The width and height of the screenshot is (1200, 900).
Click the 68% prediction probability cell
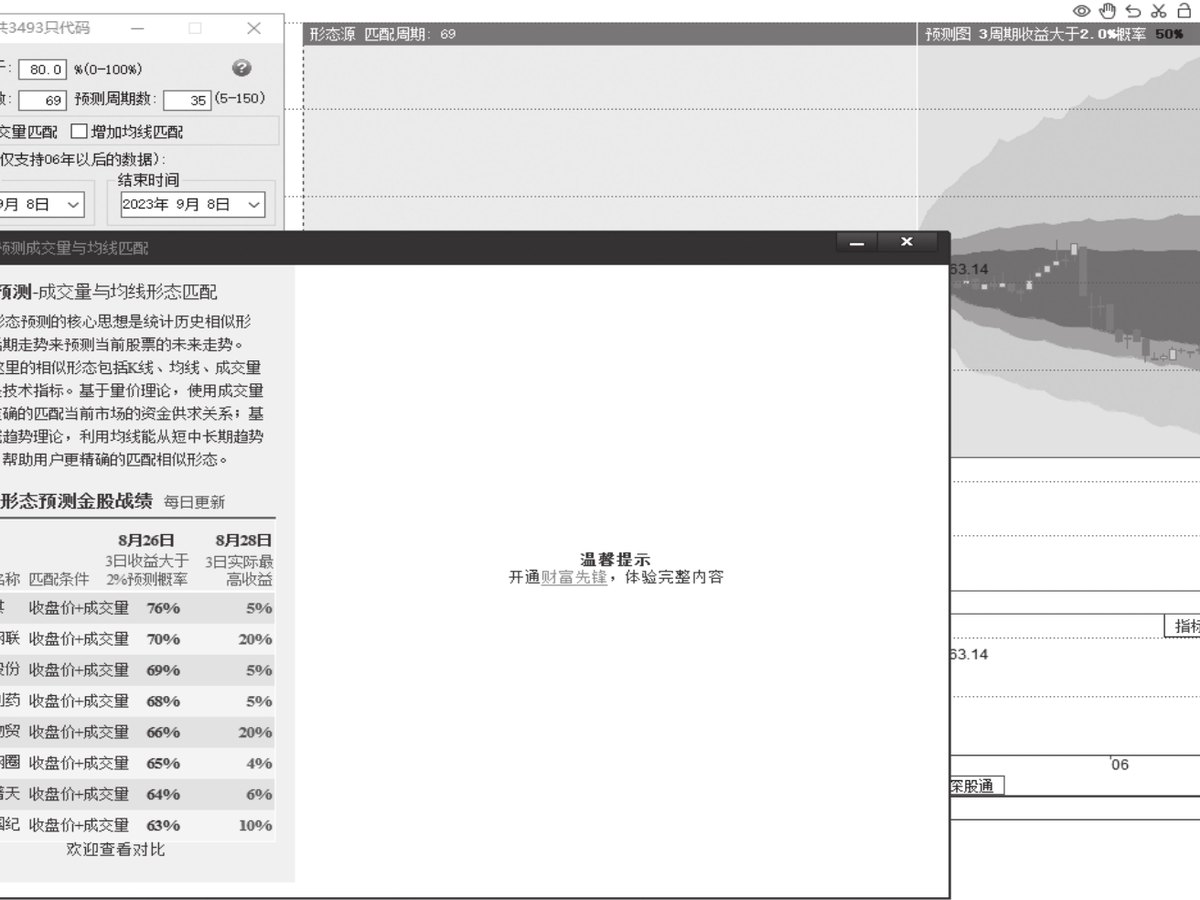[x=163, y=701]
